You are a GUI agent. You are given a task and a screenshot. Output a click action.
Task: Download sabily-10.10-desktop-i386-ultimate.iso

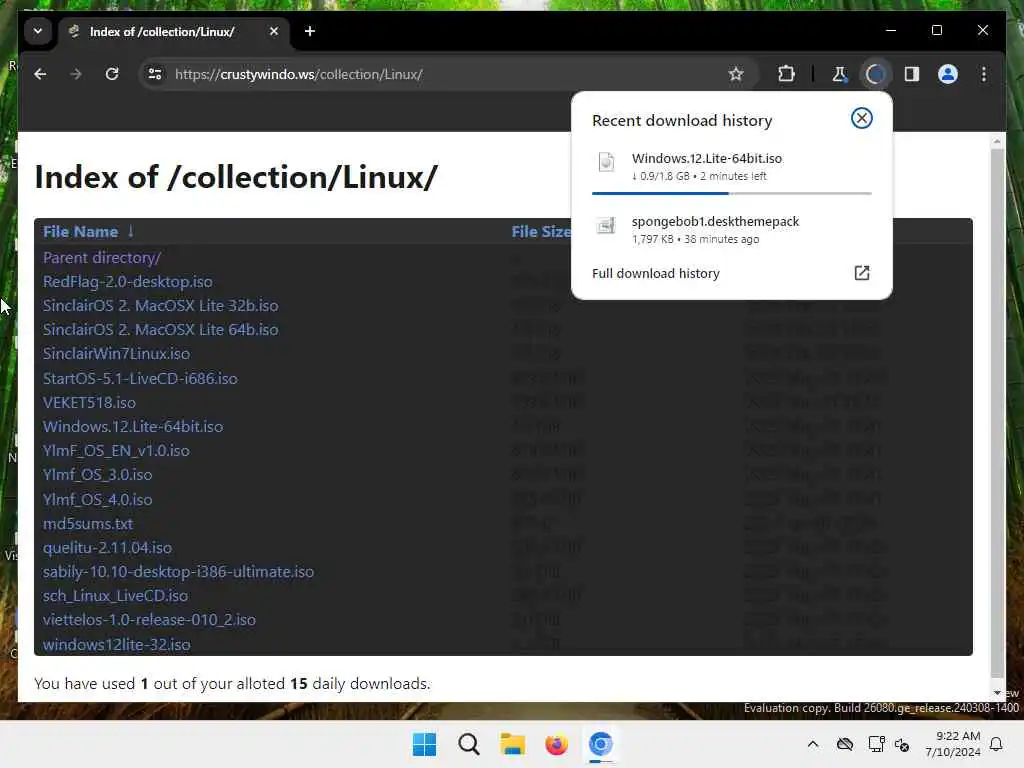click(x=178, y=571)
